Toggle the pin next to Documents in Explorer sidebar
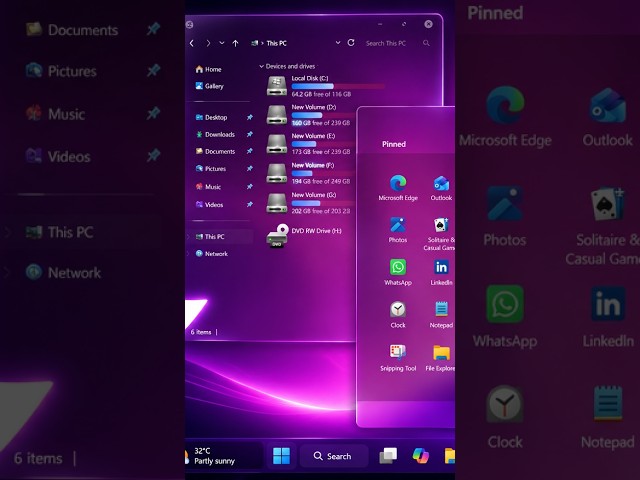 tap(249, 151)
